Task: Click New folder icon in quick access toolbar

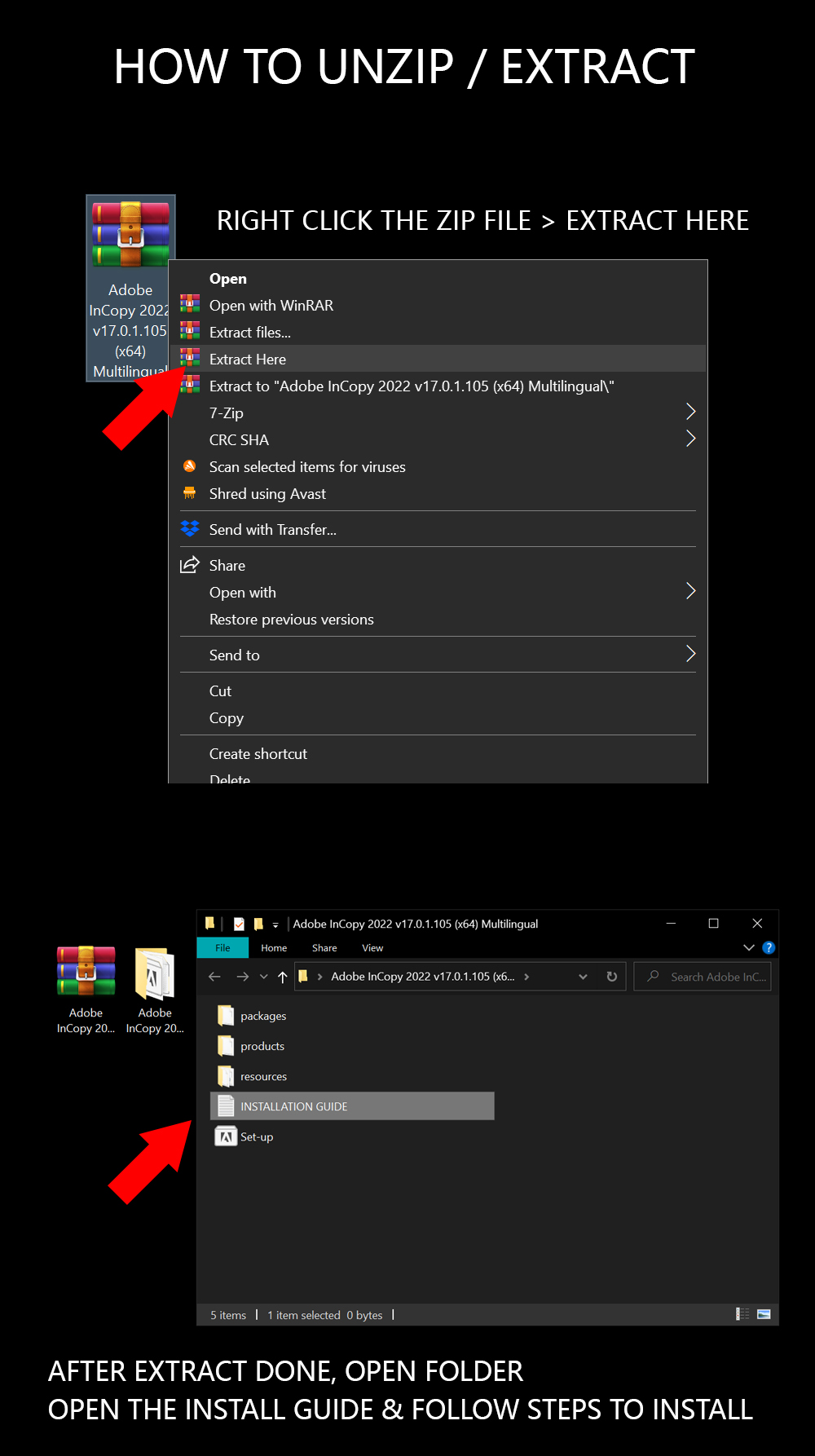Action: click(258, 924)
